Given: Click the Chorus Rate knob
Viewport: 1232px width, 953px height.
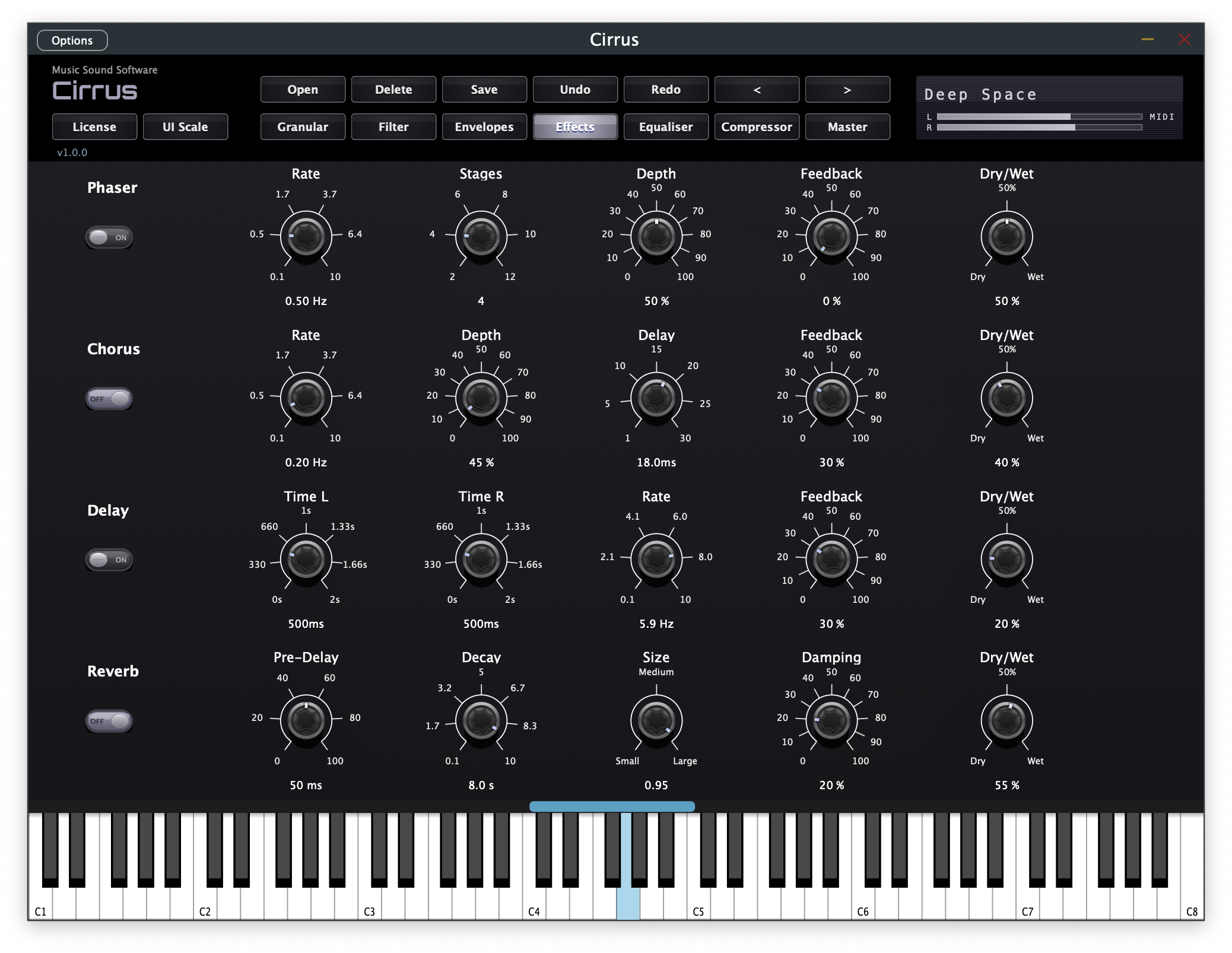Looking at the screenshot, I should tap(306, 398).
